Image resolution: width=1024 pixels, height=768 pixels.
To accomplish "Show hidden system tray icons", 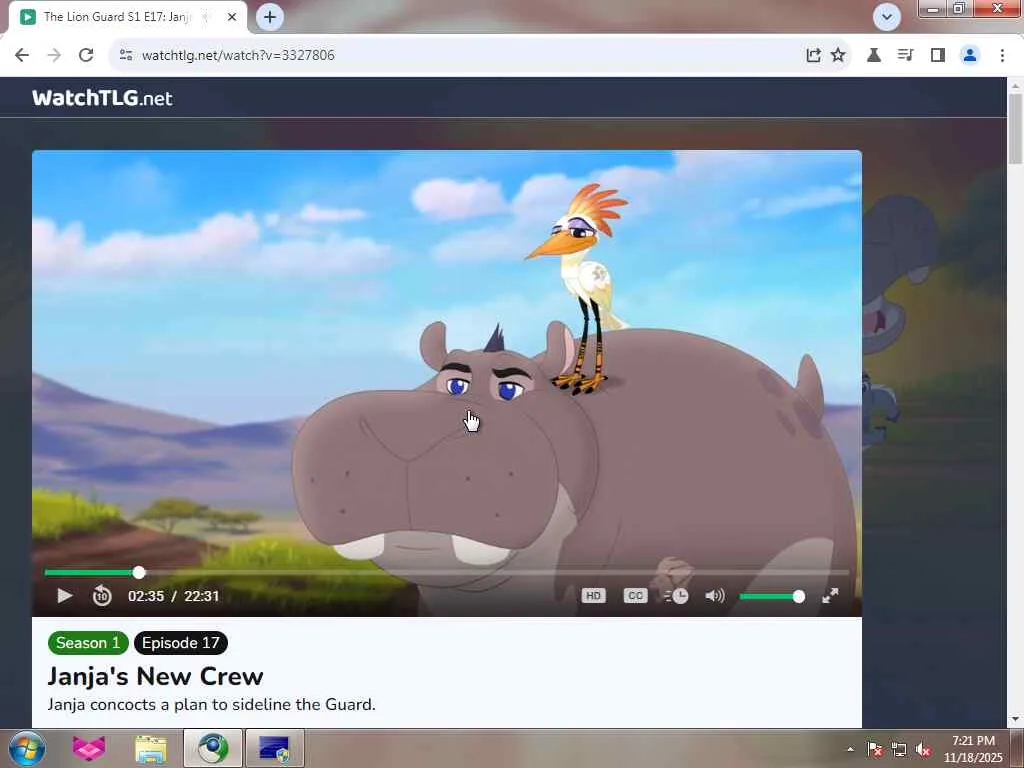I will (x=850, y=749).
